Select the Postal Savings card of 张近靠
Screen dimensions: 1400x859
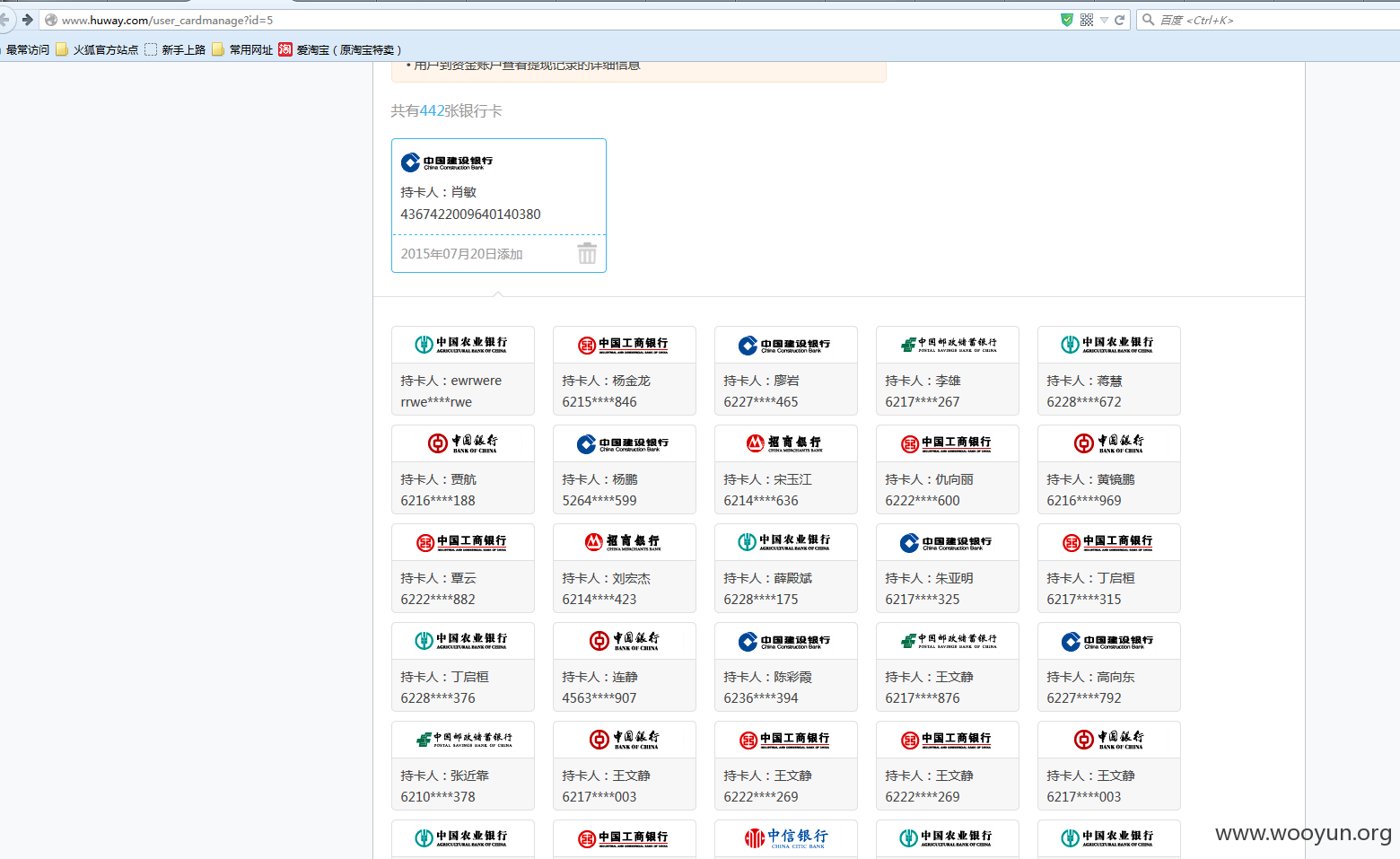pos(463,766)
